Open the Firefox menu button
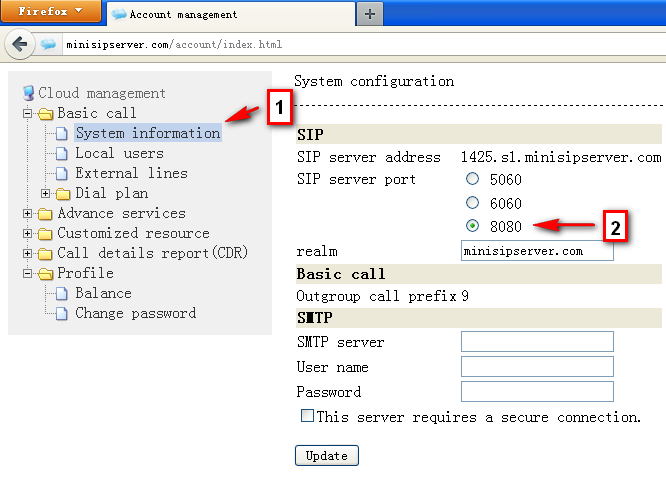 [51, 11]
